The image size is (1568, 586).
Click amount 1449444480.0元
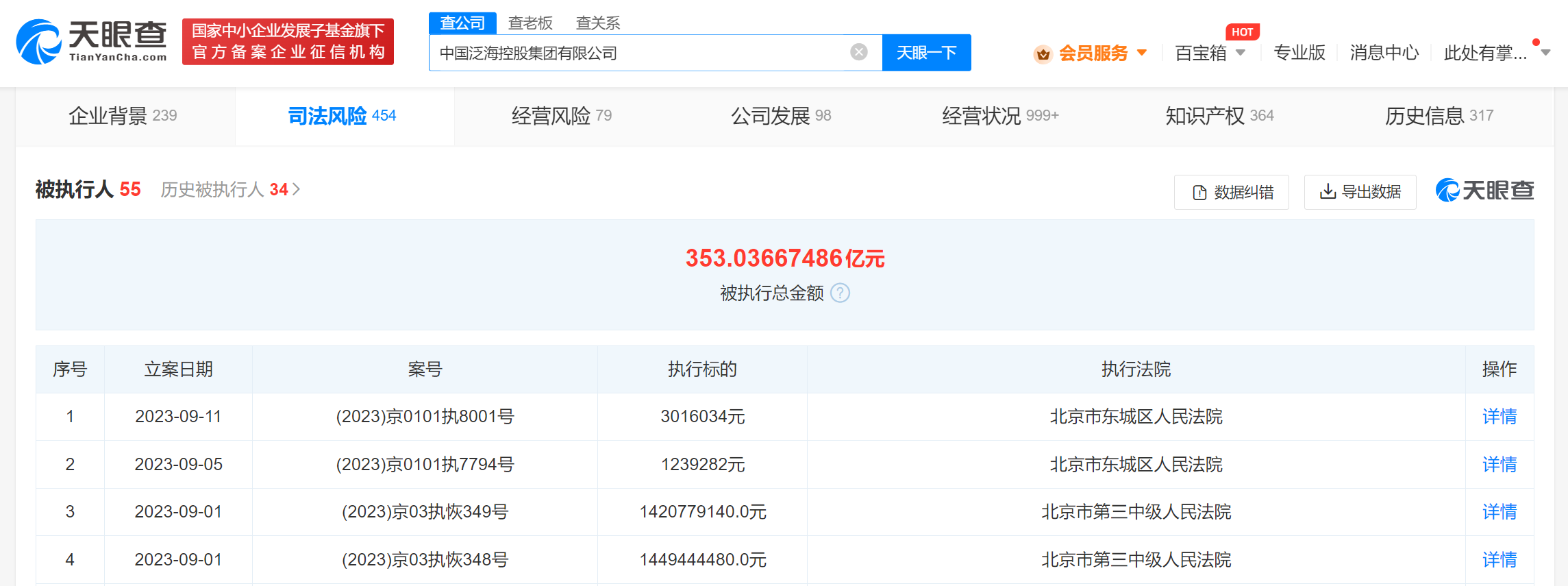pos(702,560)
